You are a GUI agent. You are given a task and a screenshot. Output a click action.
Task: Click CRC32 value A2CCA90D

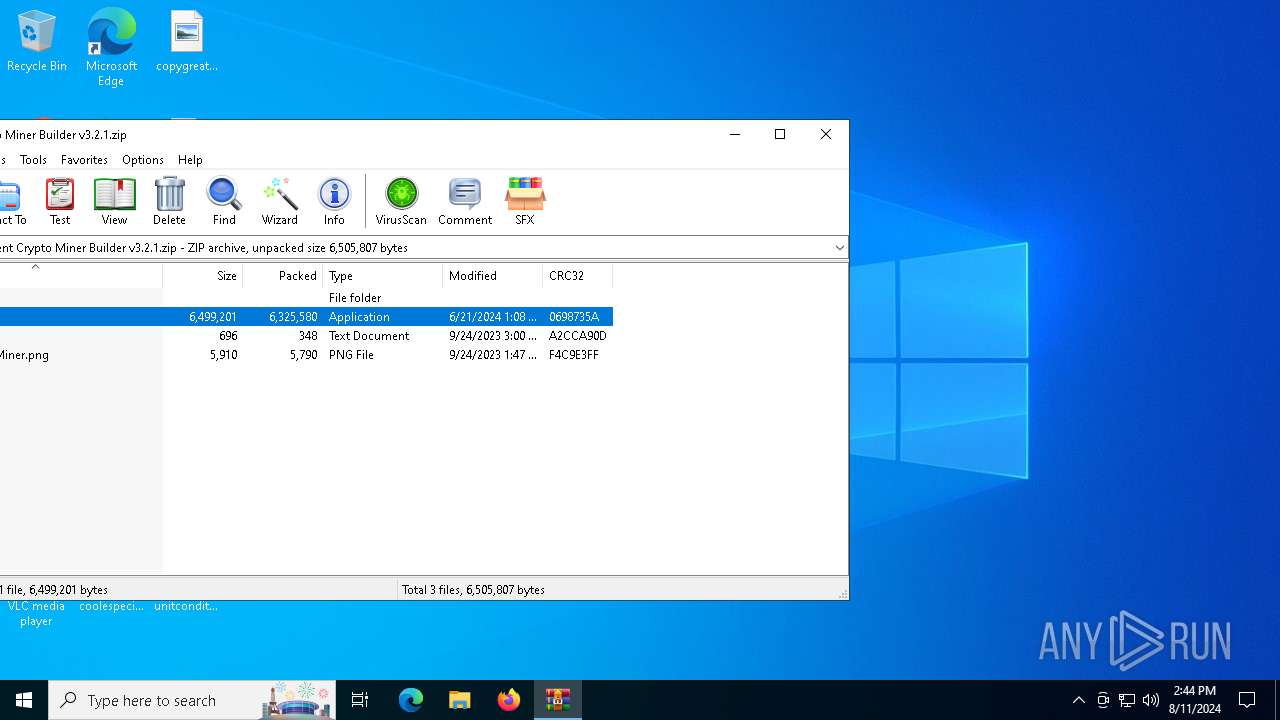(578, 336)
